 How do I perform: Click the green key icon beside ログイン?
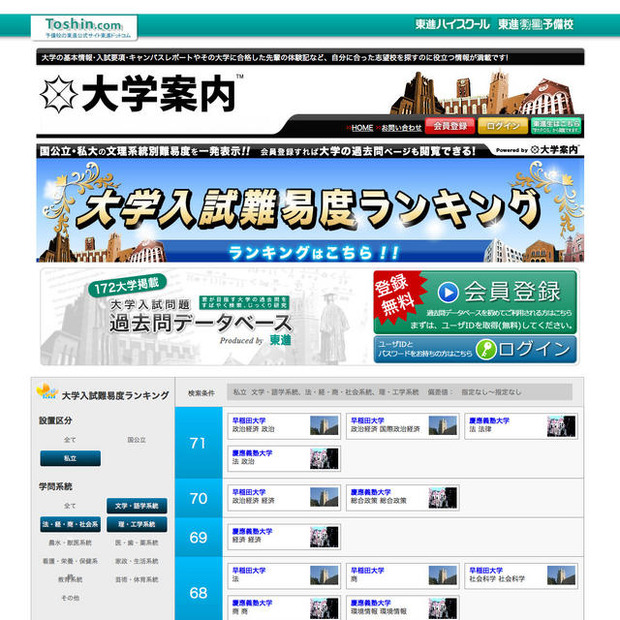click(486, 350)
